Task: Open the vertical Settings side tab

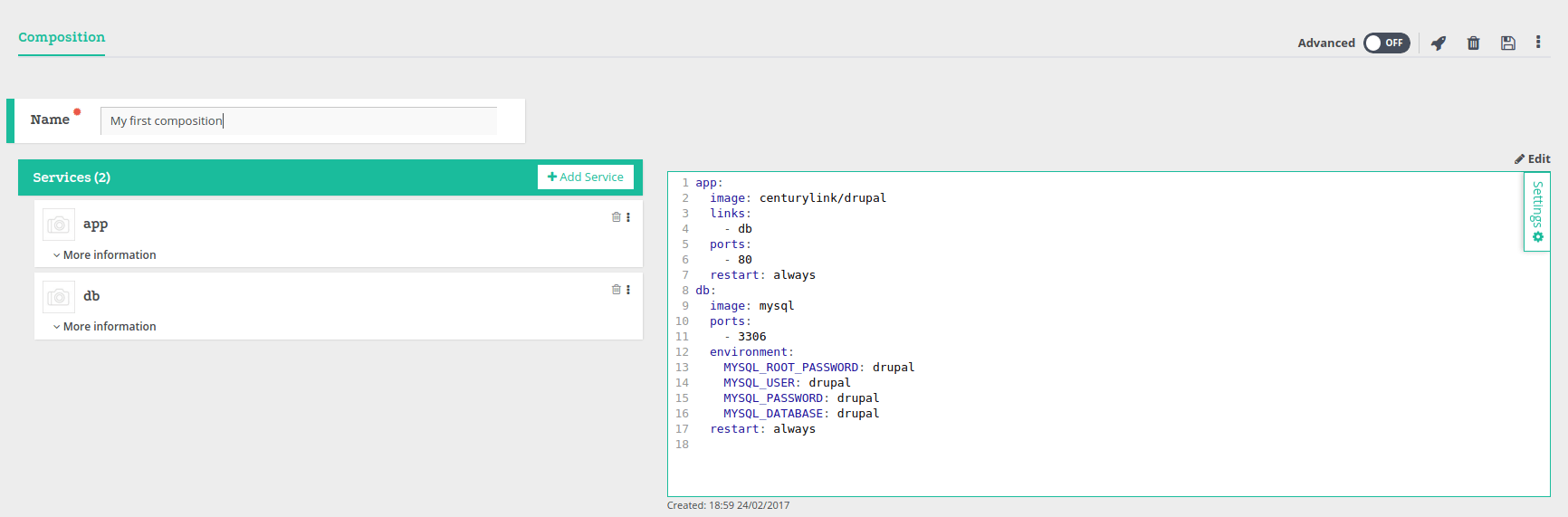Action: (1537, 205)
